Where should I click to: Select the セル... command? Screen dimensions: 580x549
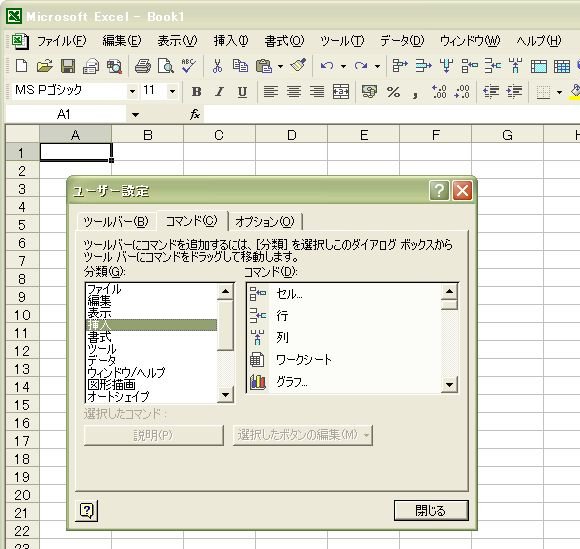click(344, 294)
